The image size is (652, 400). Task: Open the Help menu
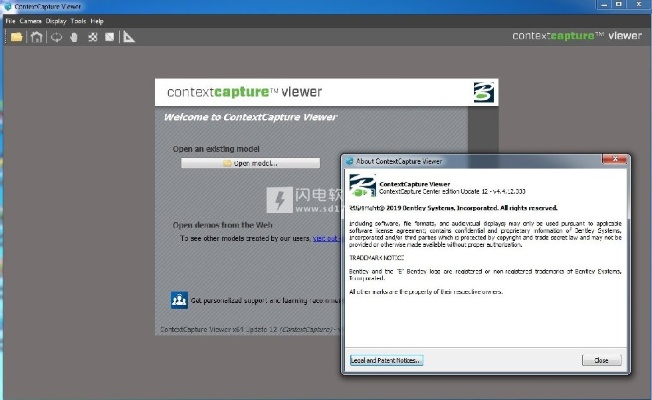click(97, 20)
